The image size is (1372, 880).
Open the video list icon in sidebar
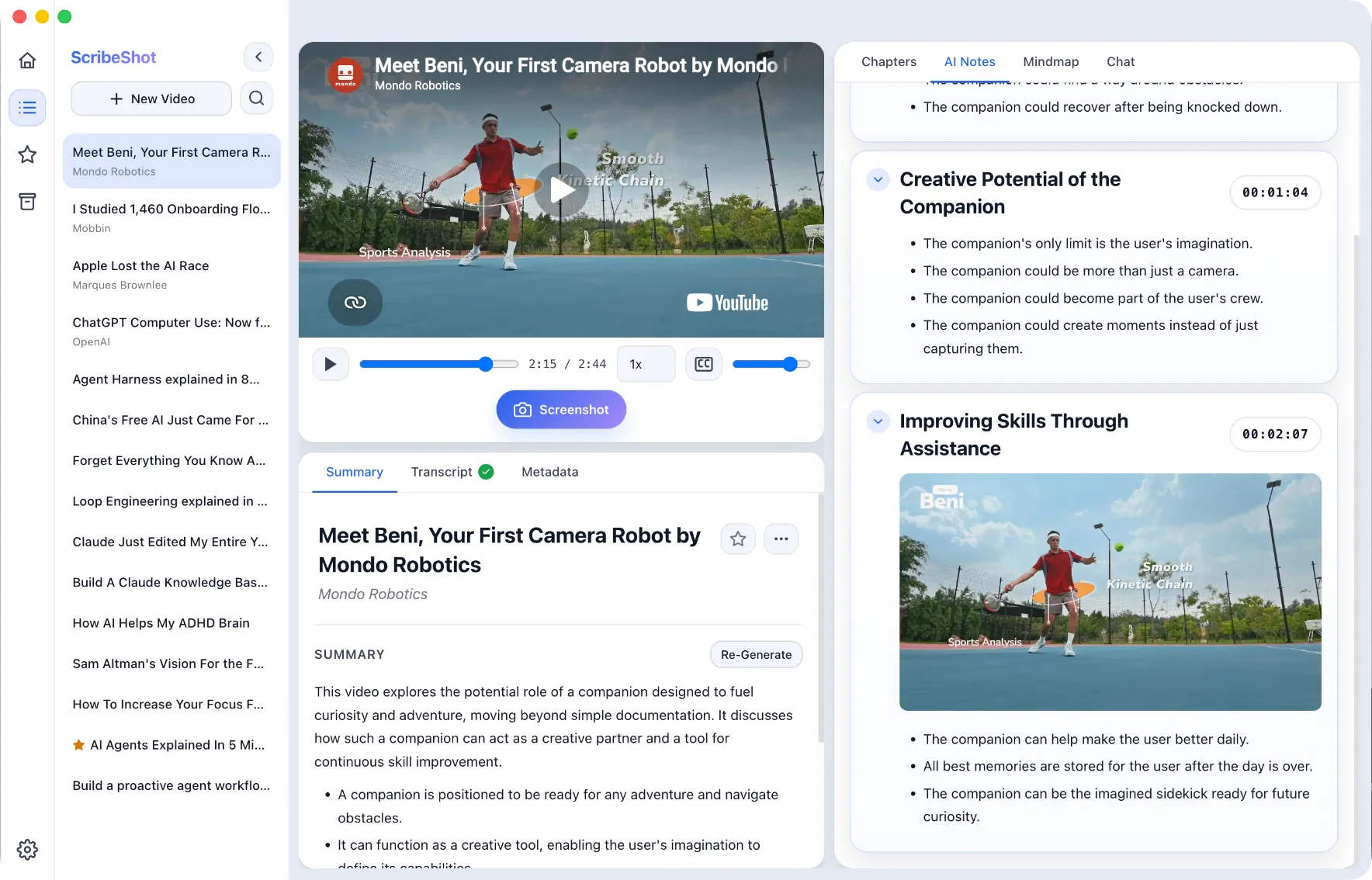[27, 107]
